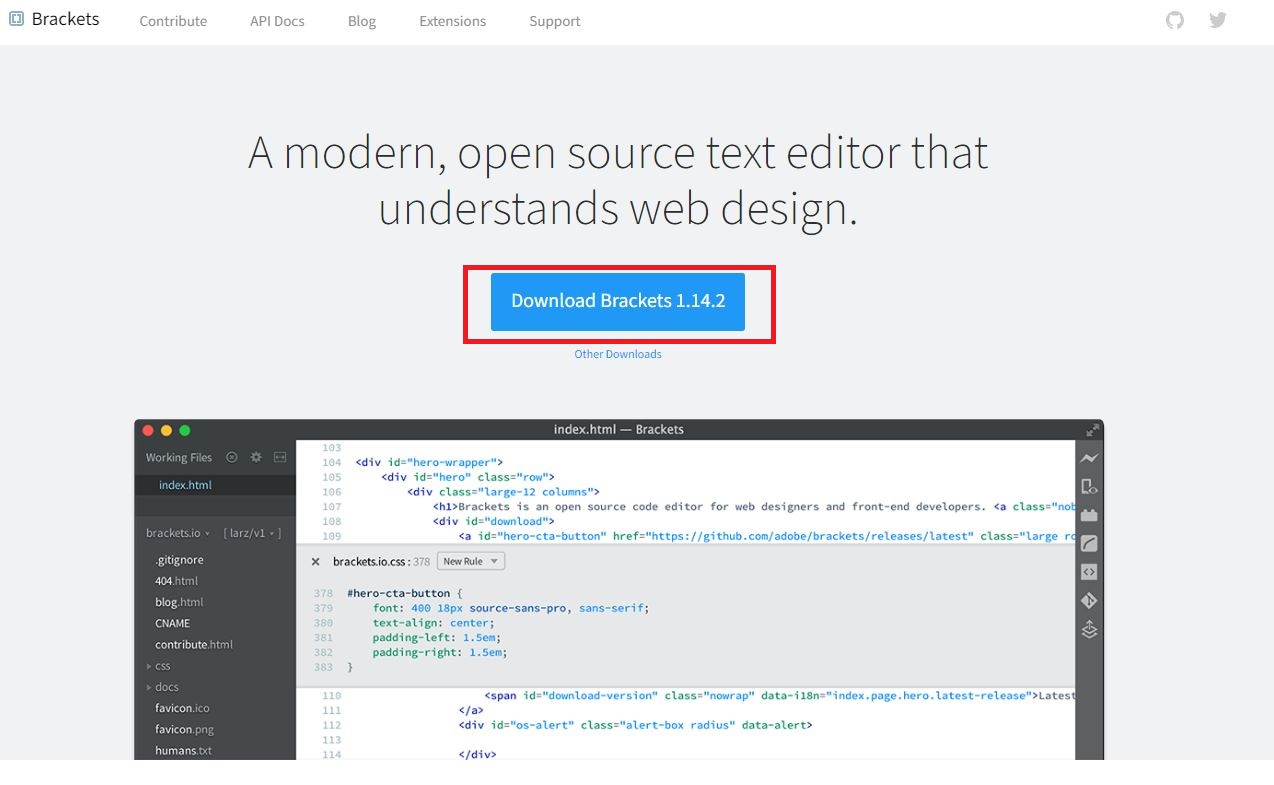Select favicon.png in the file tree
Image resolution: width=1274 pixels, height=785 pixels.
coord(184,729)
